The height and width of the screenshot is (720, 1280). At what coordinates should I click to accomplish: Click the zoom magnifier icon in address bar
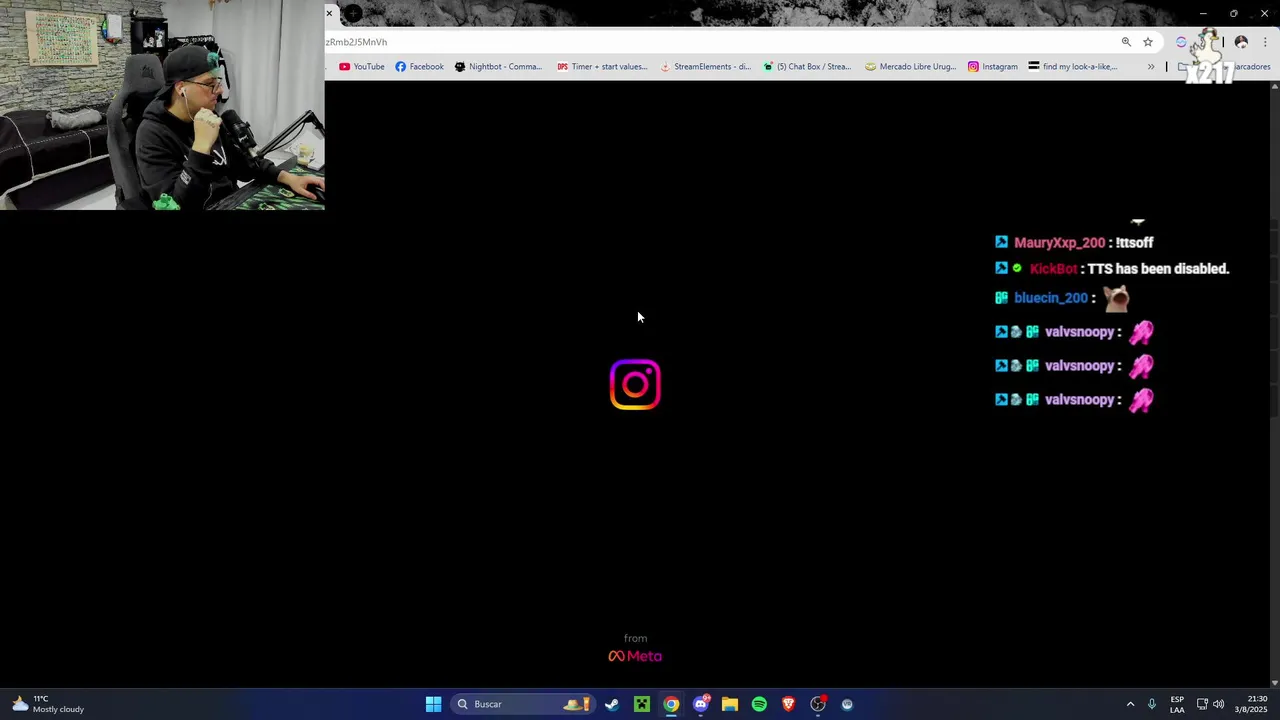click(x=1126, y=42)
